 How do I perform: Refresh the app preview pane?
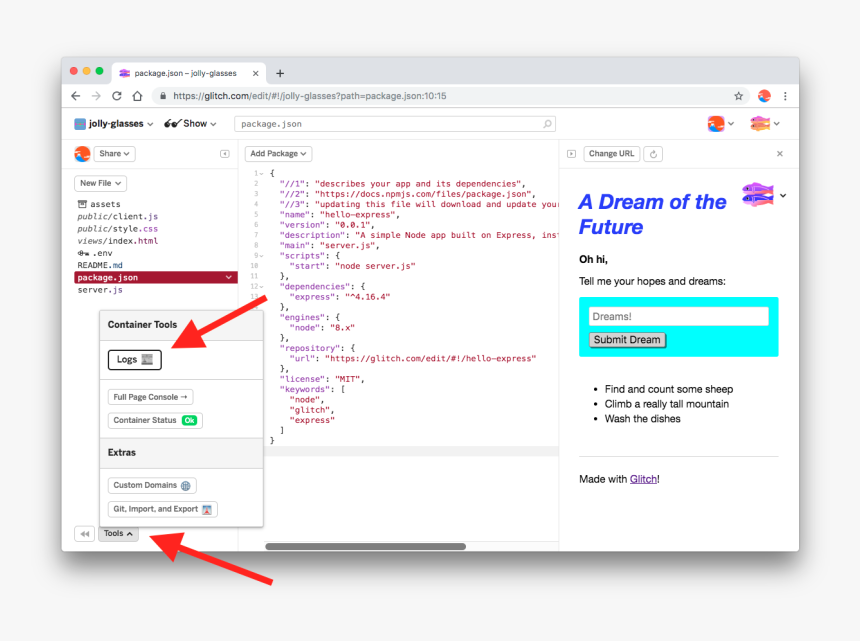[x=653, y=154]
